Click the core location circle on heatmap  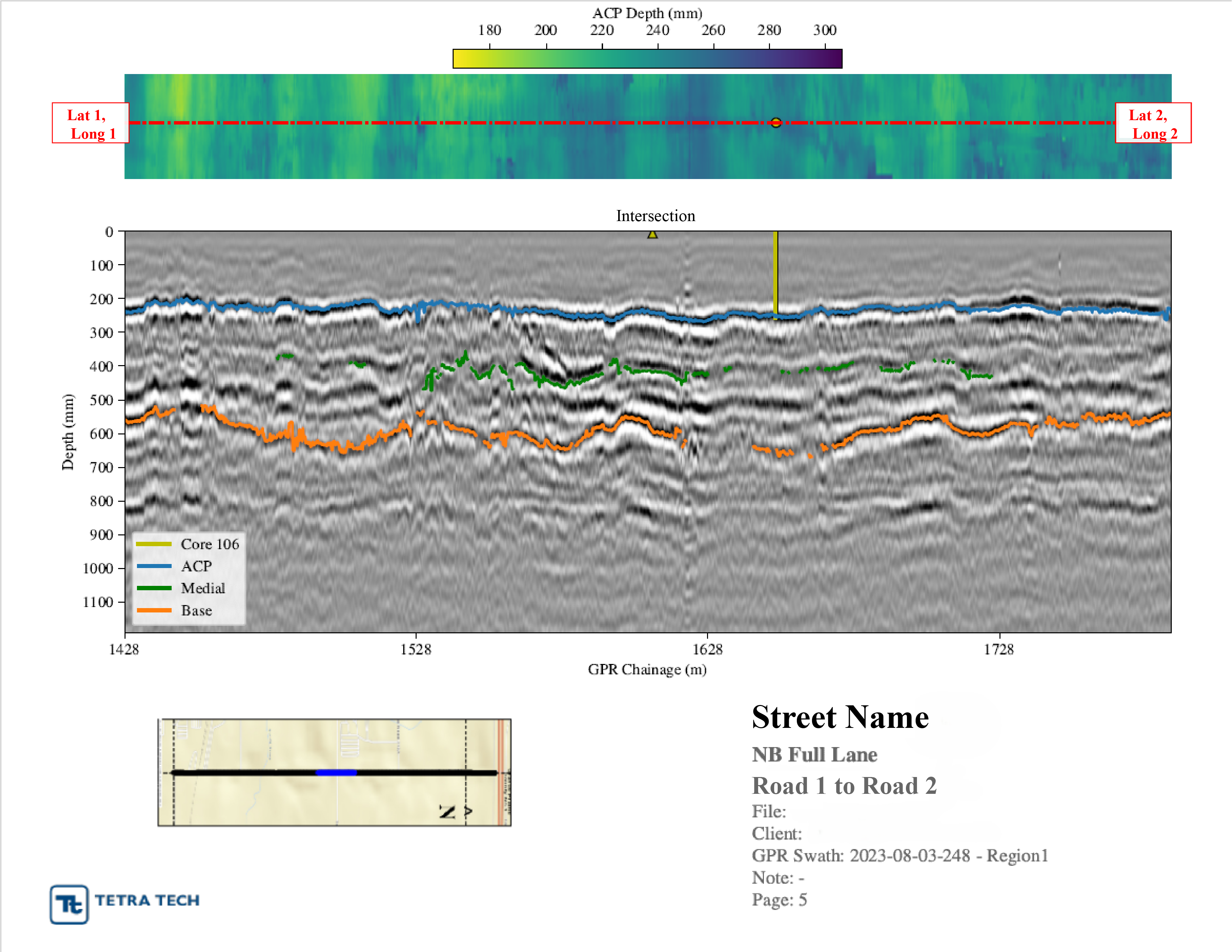pyautogui.click(x=776, y=122)
